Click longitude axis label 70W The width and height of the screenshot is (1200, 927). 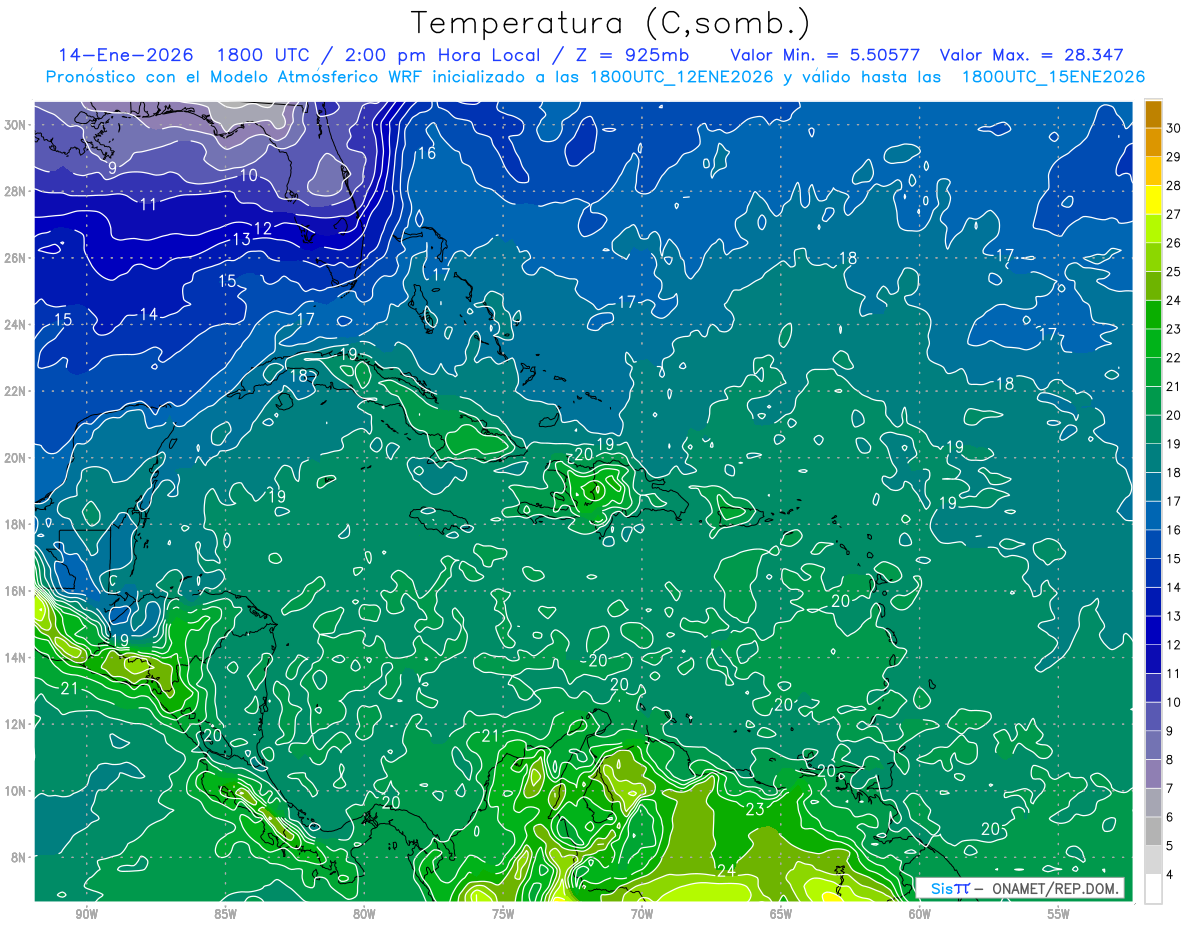click(x=642, y=914)
